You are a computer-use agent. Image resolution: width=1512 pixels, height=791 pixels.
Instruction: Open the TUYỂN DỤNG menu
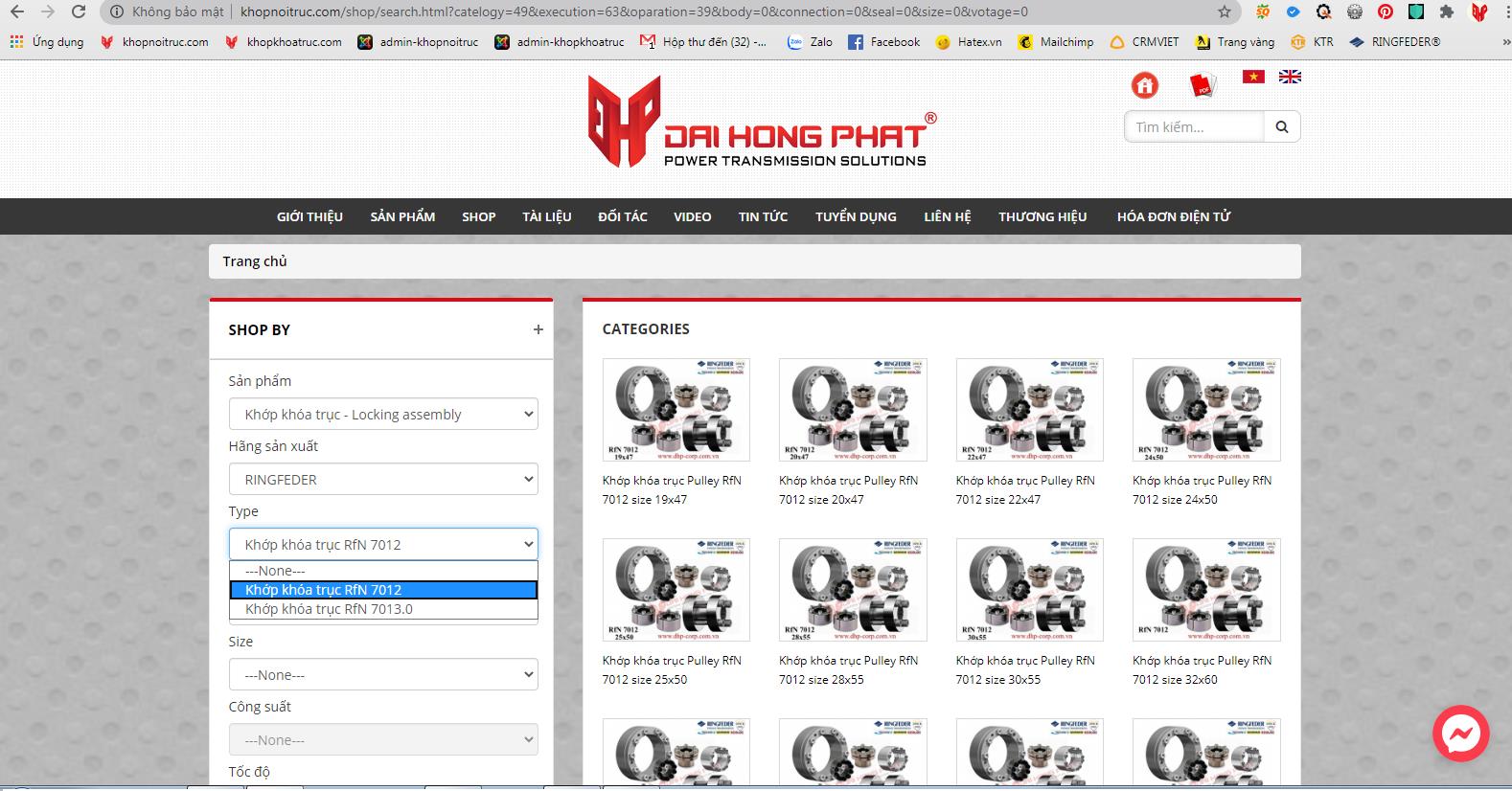(x=856, y=216)
